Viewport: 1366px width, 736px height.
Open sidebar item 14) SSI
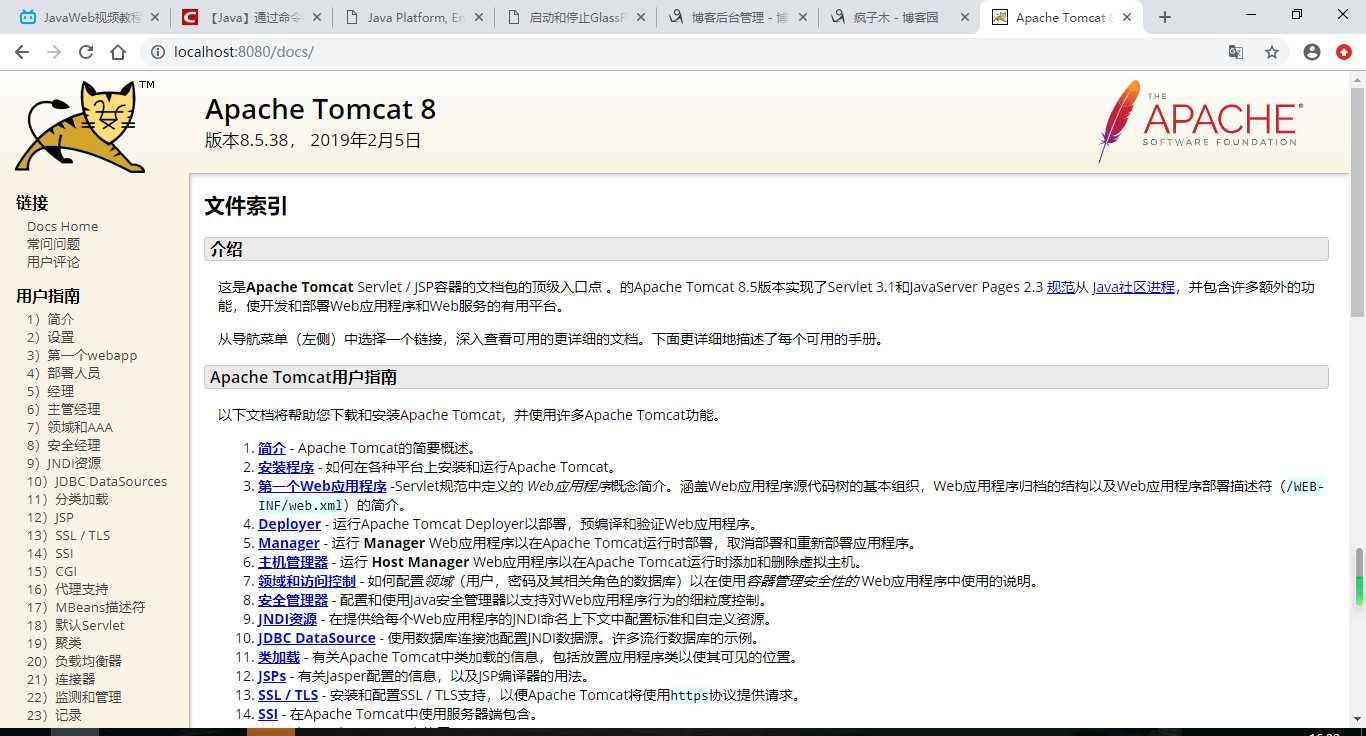pos(50,553)
